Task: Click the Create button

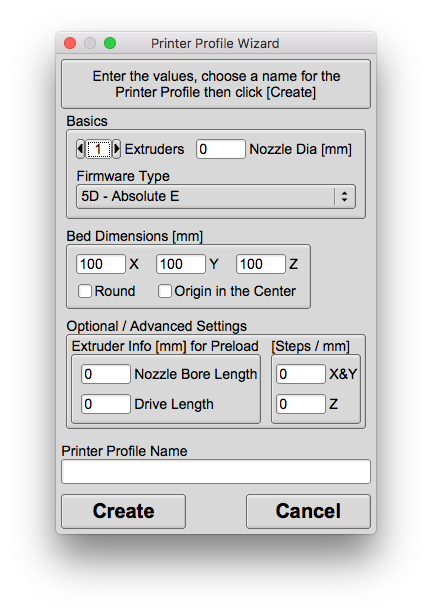Action: pyautogui.click(x=123, y=511)
